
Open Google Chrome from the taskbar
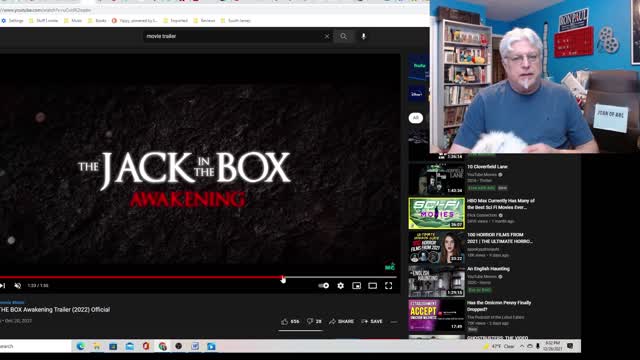tap(162, 346)
